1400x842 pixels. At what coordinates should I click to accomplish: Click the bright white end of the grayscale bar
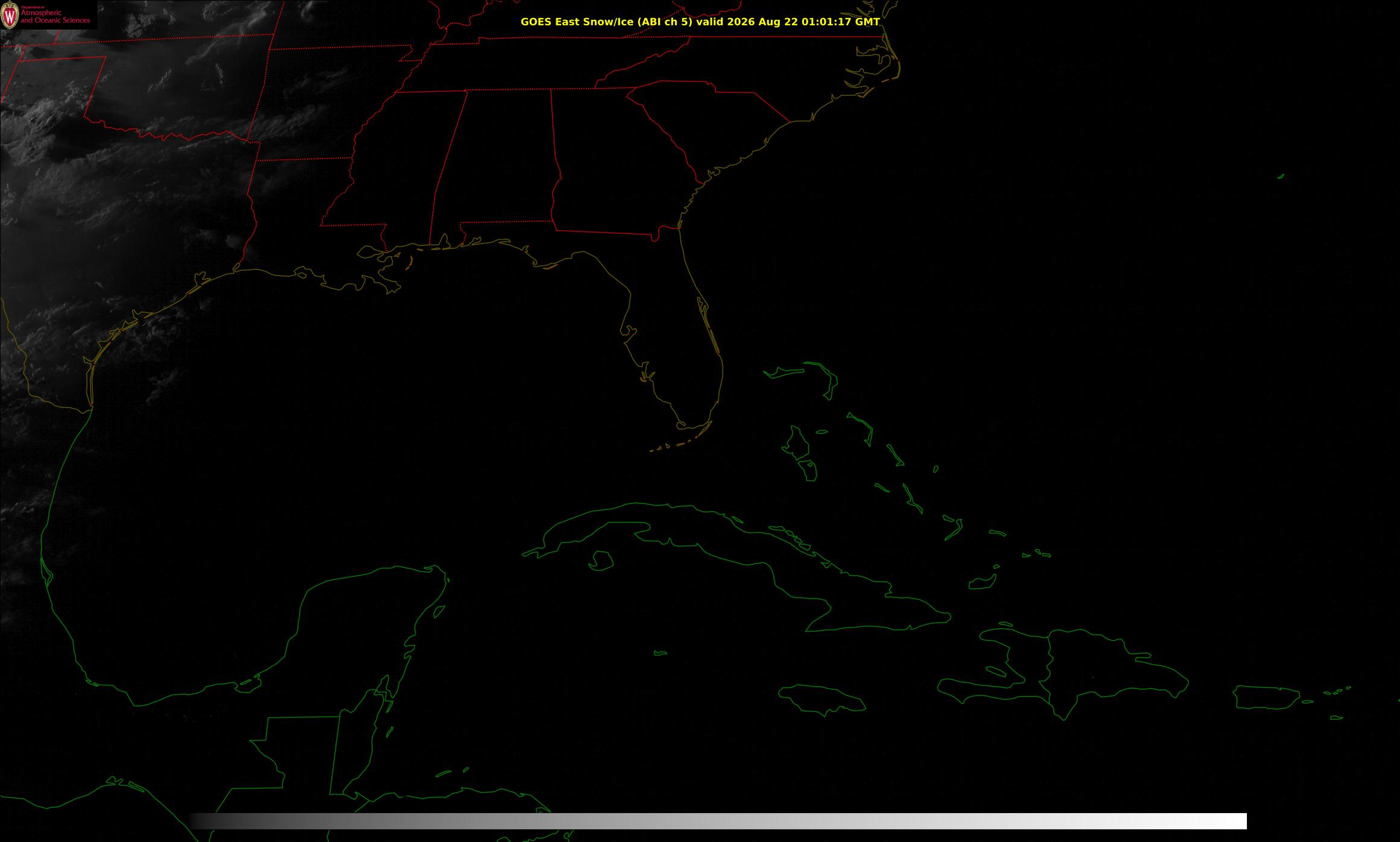tap(1223, 821)
